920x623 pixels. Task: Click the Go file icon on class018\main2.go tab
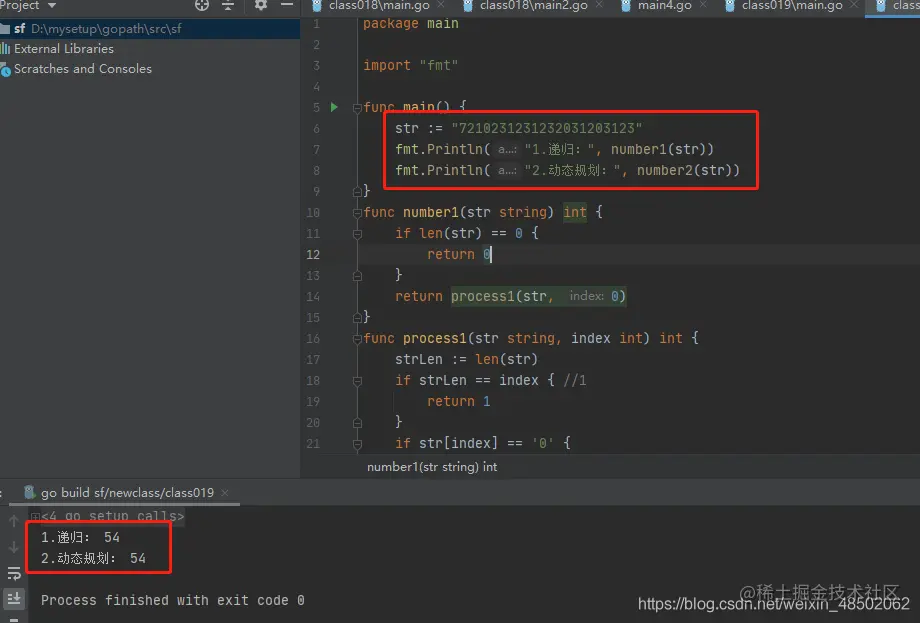point(468,5)
